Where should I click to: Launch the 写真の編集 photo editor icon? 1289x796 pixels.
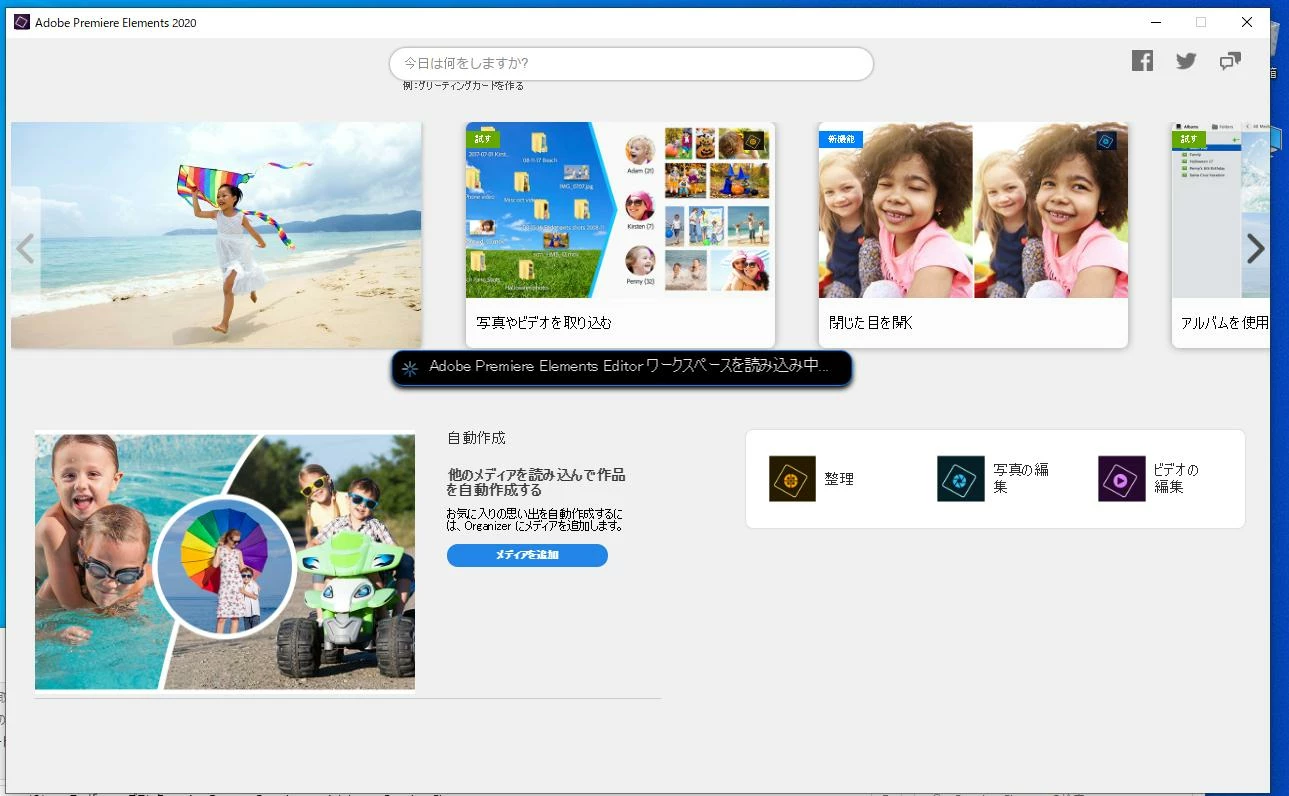[x=960, y=479]
